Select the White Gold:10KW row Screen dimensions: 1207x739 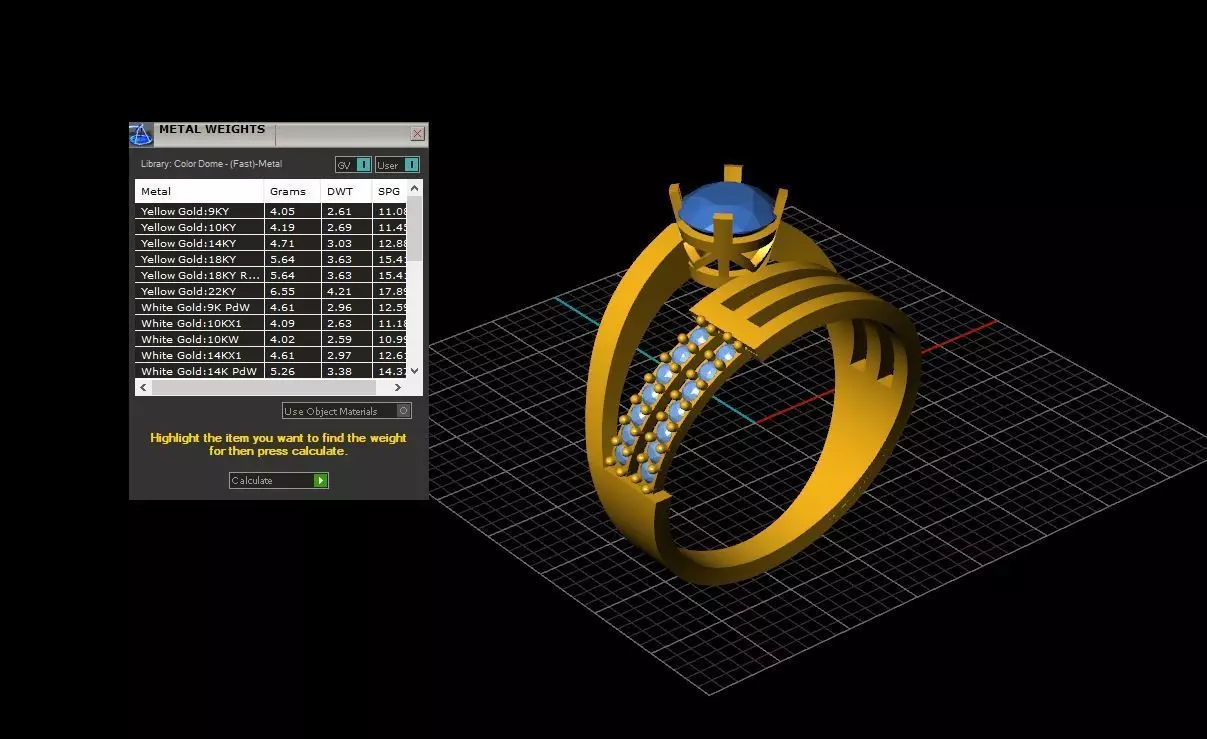(x=271, y=339)
